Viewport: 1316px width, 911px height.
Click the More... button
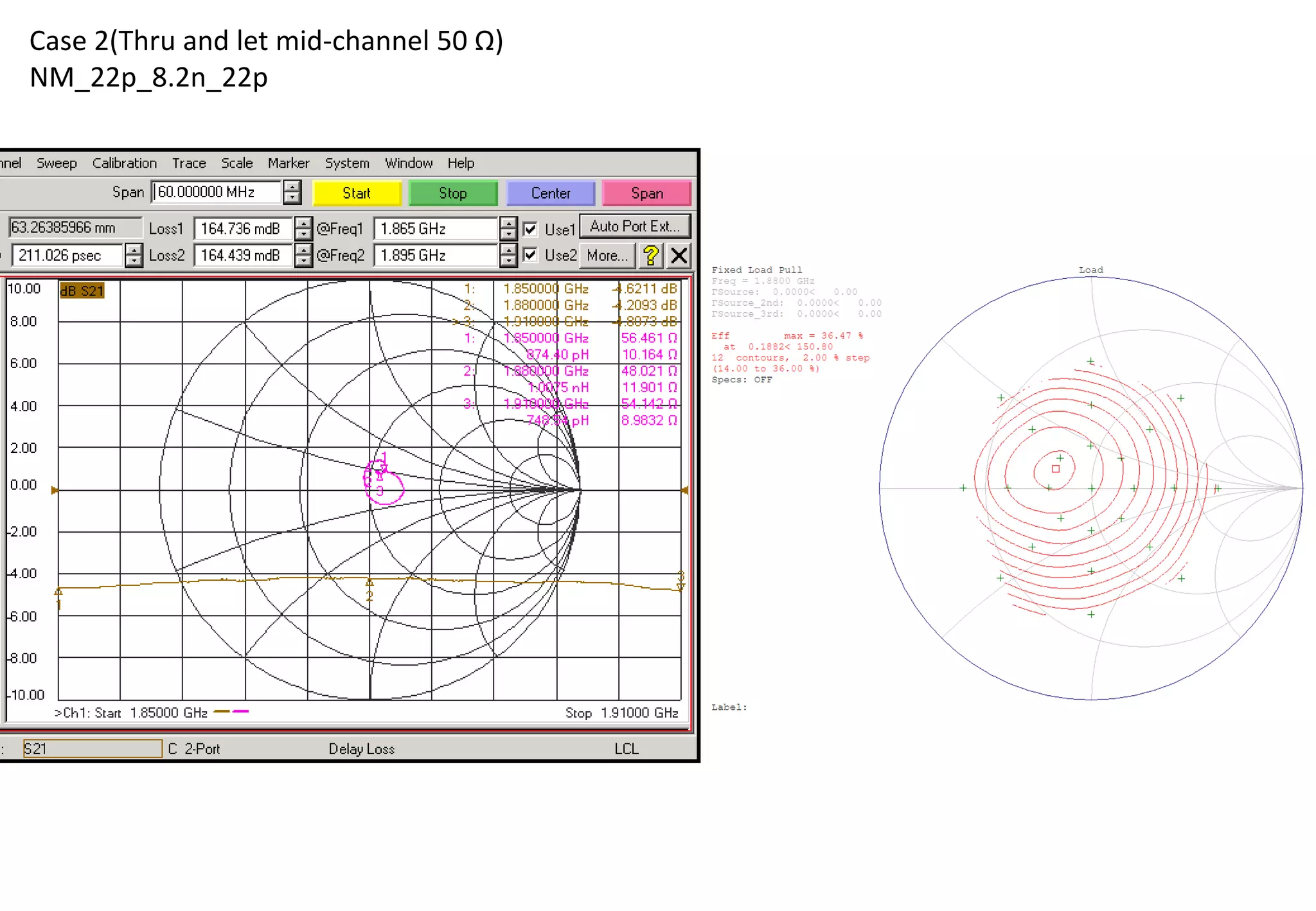point(607,256)
